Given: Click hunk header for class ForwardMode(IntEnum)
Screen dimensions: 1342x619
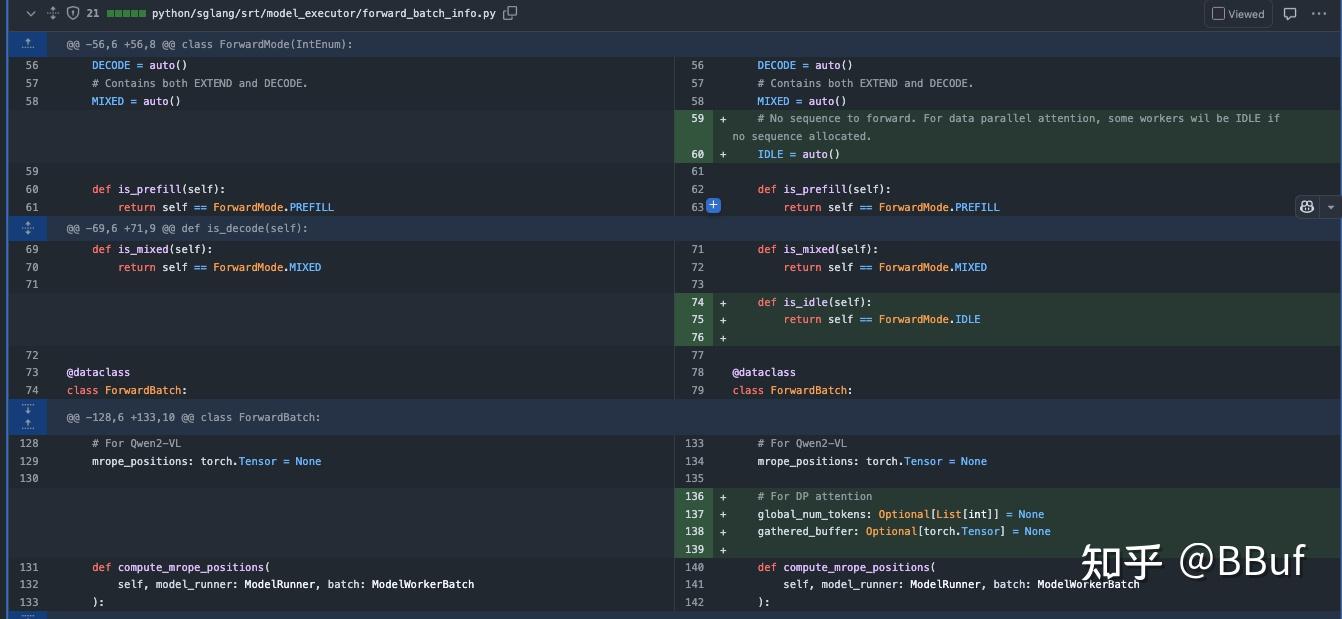Looking at the screenshot, I should (209, 44).
